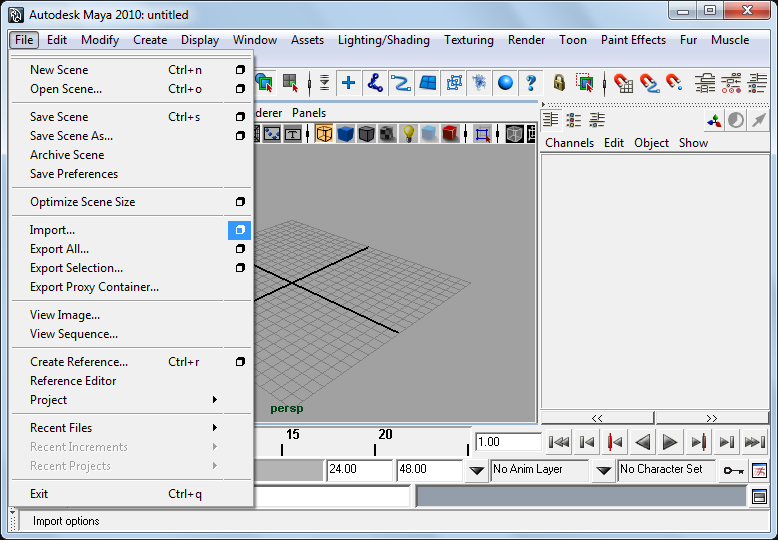Click isolate select icon in panel toolbar
This screenshot has width=778, height=540.
[482, 134]
